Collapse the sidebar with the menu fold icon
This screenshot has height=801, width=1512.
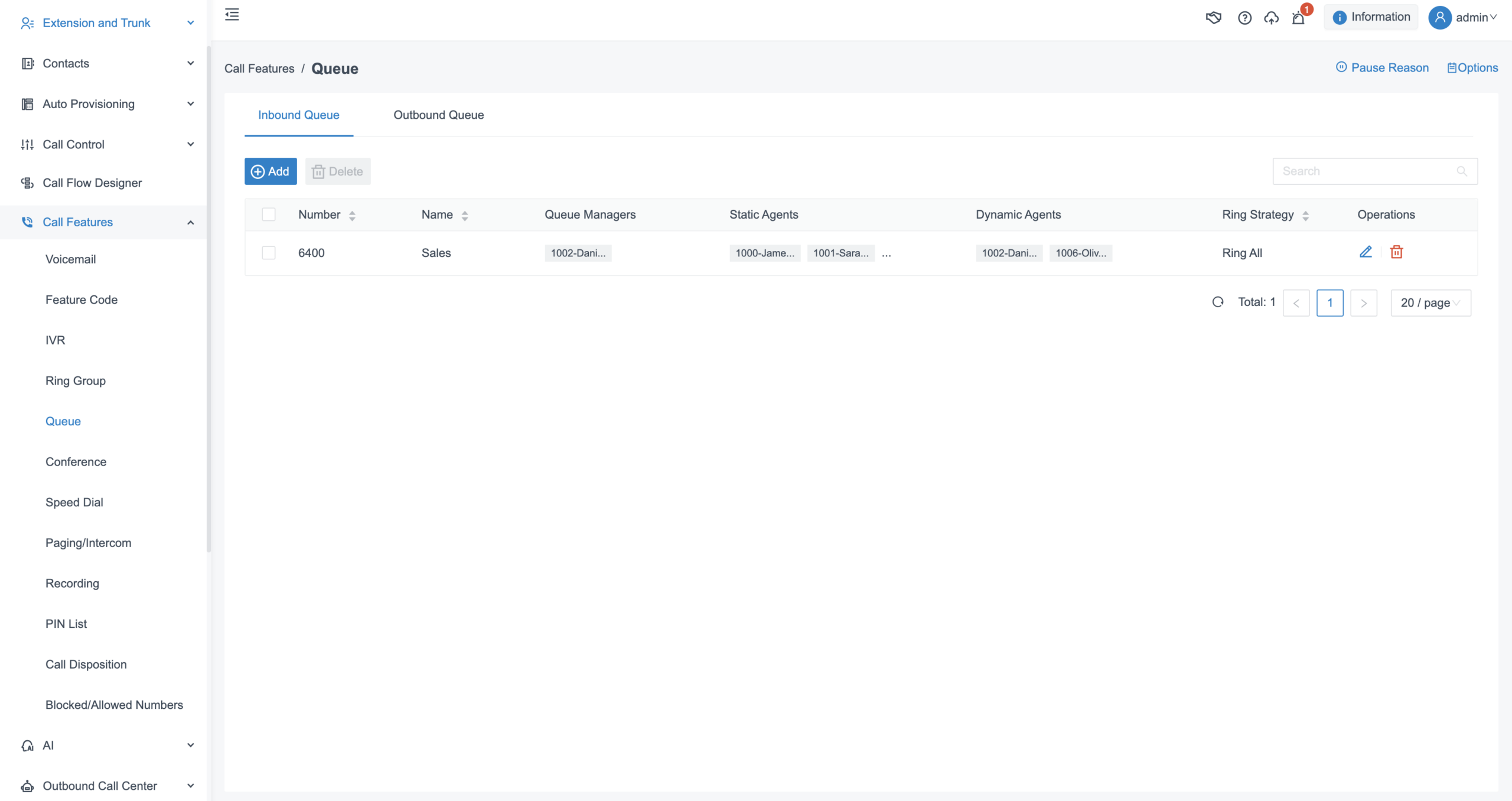point(232,15)
